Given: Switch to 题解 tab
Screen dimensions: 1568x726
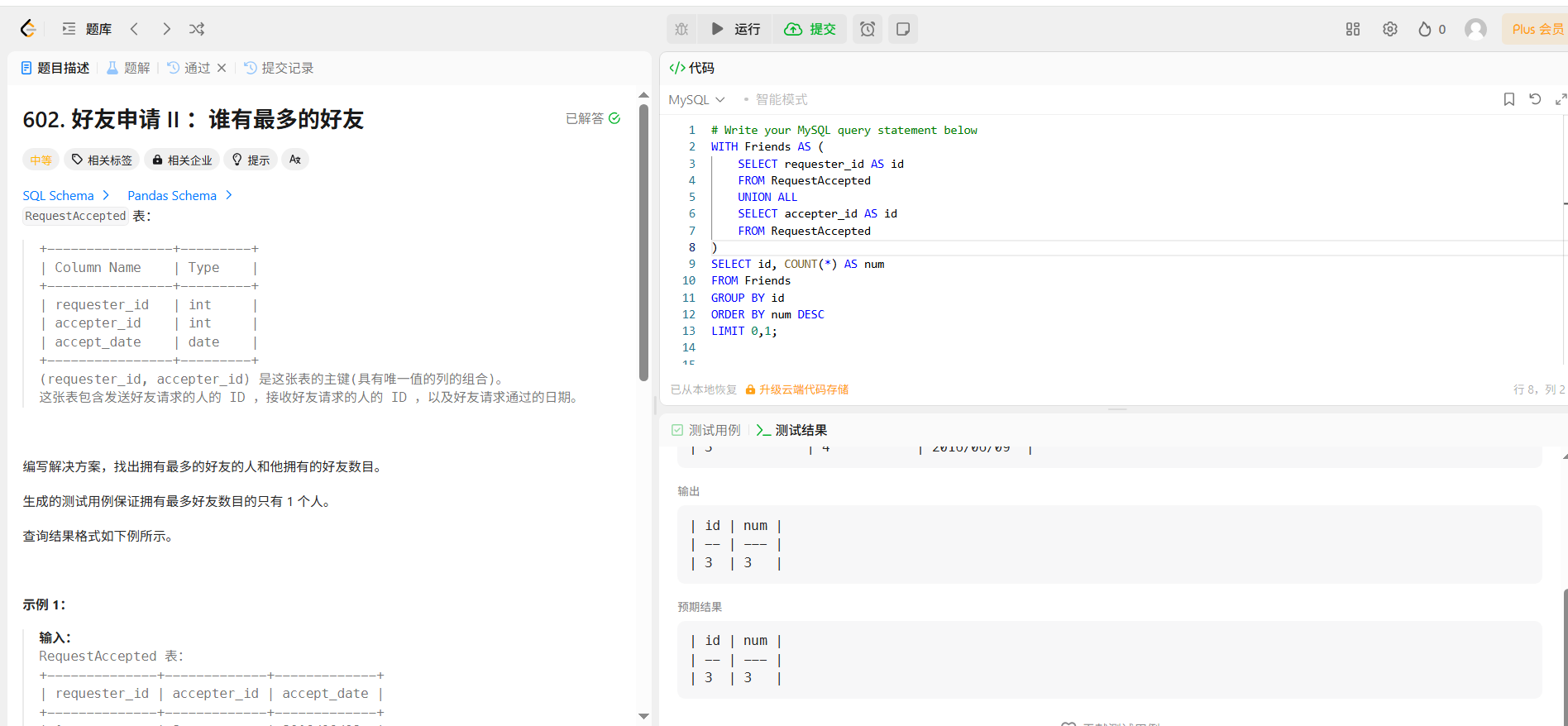Looking at the screenshot, I should [x=129, y=68].
